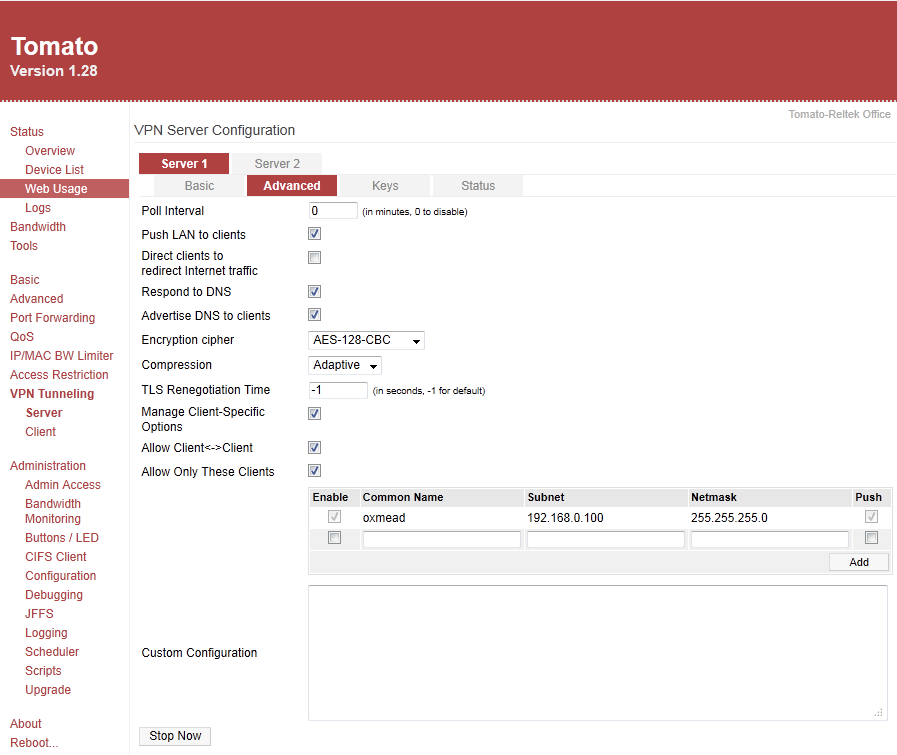Viewport: 897px width, 755px height.
Task: Open Logging sidebar link
Action: (x=46, y=633)
